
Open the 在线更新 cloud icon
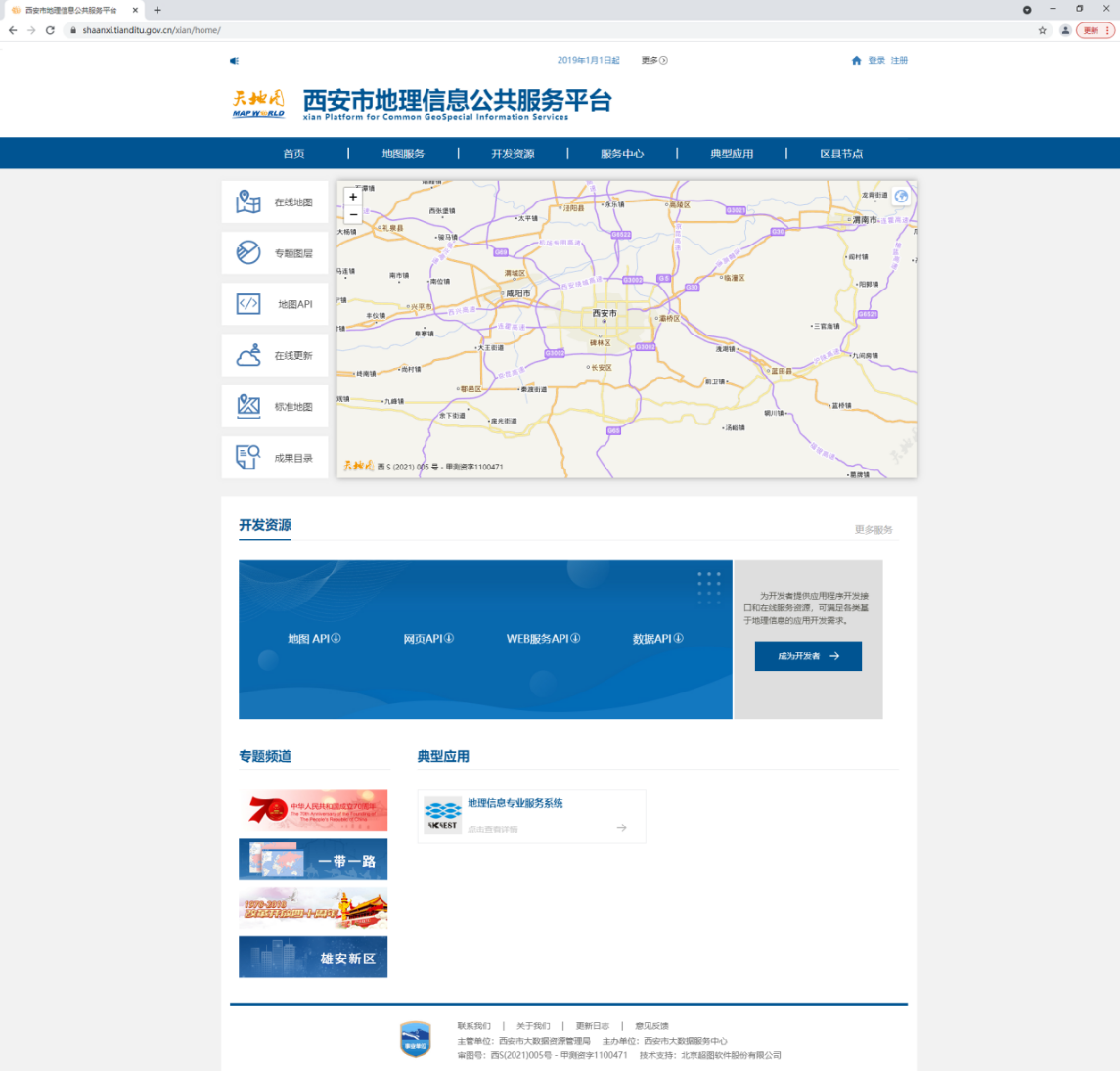pyautogui.click(x=248, y=355)
